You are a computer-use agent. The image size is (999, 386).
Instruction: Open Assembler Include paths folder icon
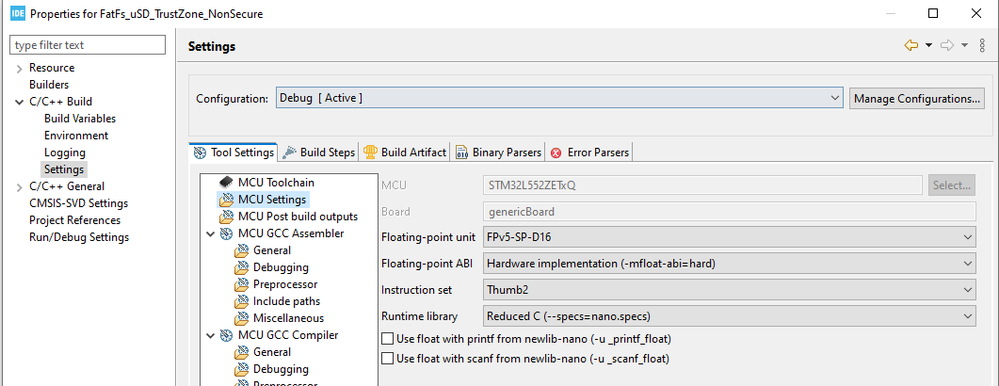click(241, 301)
